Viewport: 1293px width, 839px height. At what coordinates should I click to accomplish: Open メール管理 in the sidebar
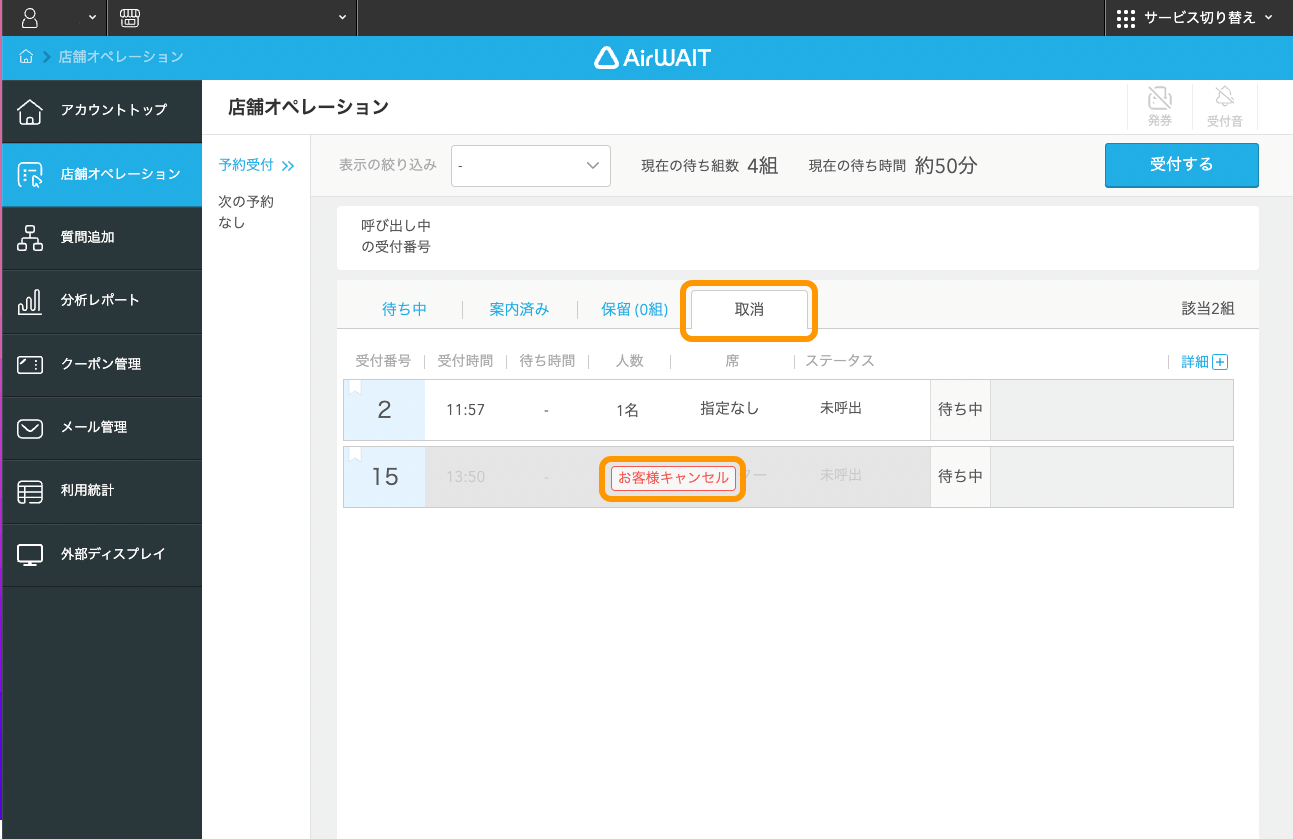click(99, 428)
